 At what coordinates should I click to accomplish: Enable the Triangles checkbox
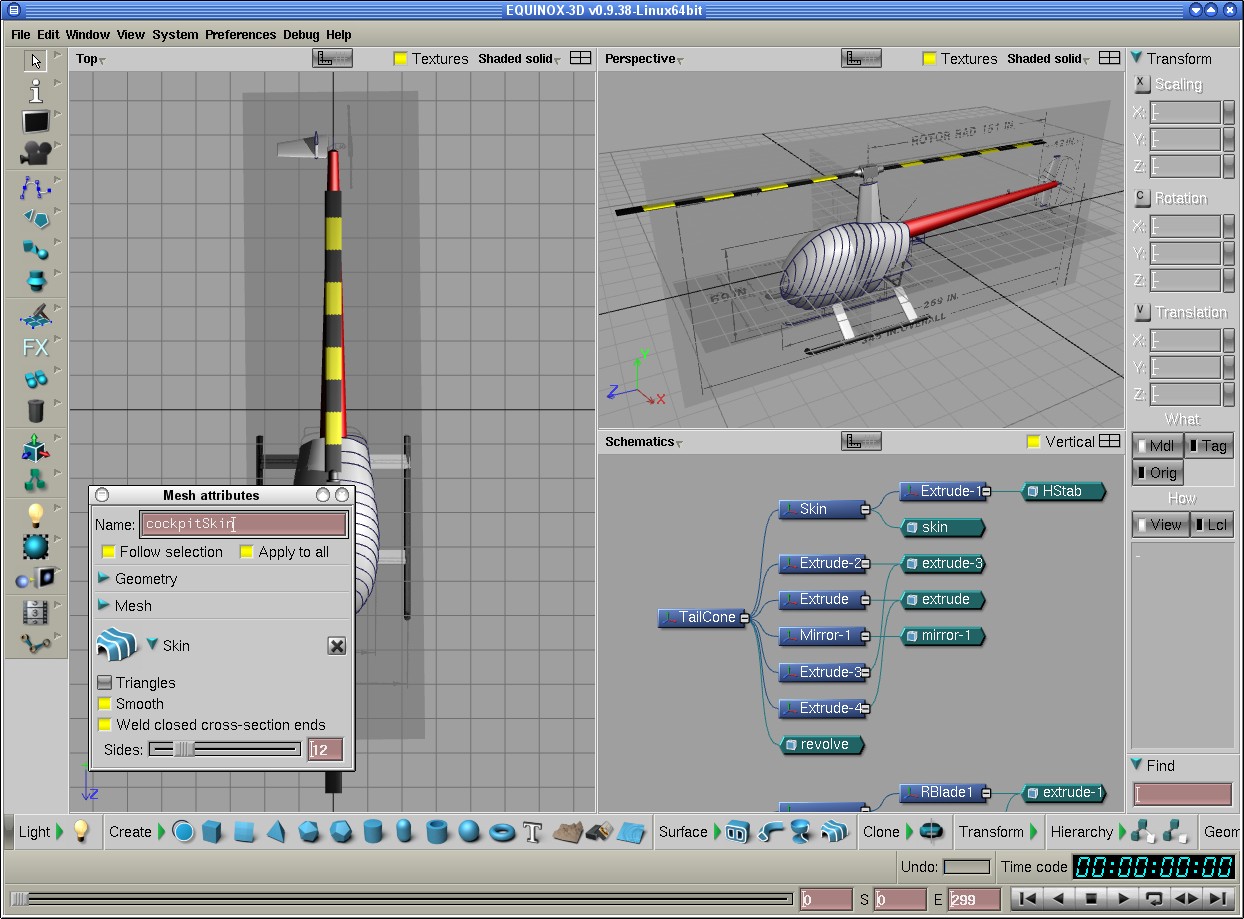(x=105, y=683)
